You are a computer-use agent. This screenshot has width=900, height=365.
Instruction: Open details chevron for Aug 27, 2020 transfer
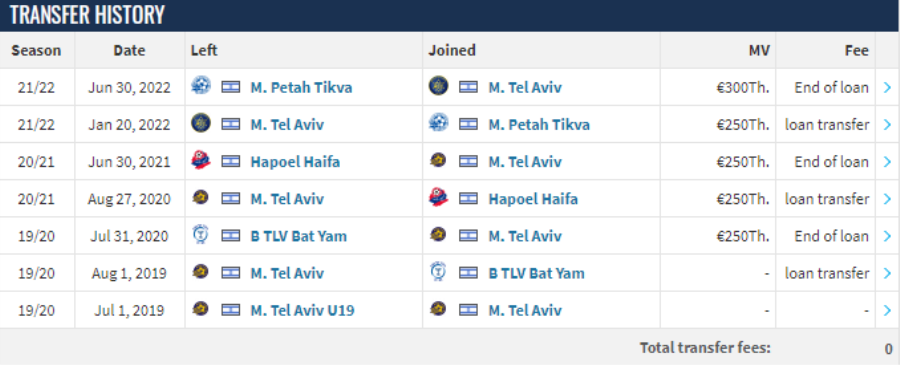(887, 199)
